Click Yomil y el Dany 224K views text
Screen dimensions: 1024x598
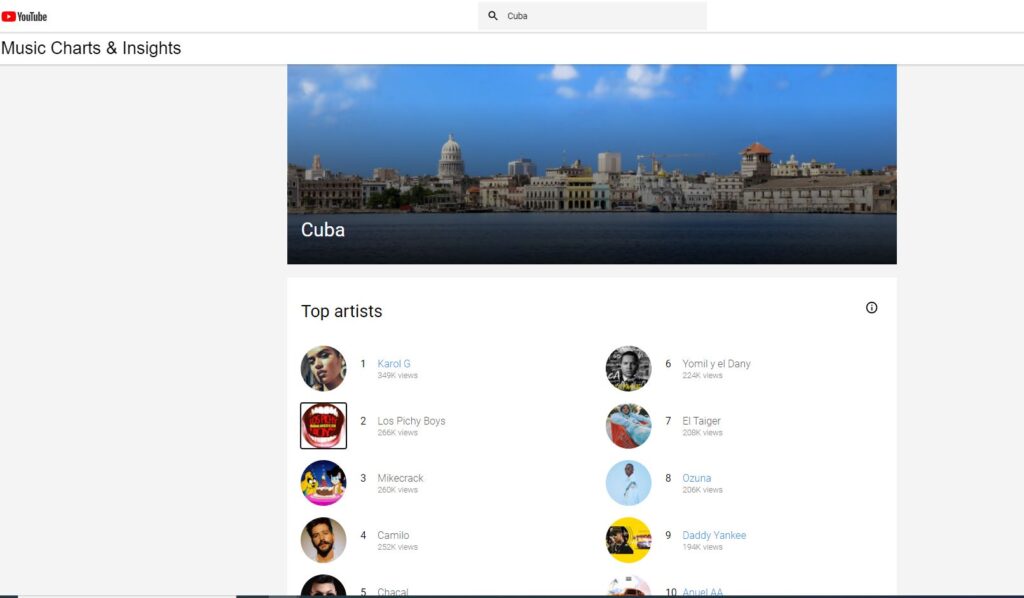[x=702, y=375]
